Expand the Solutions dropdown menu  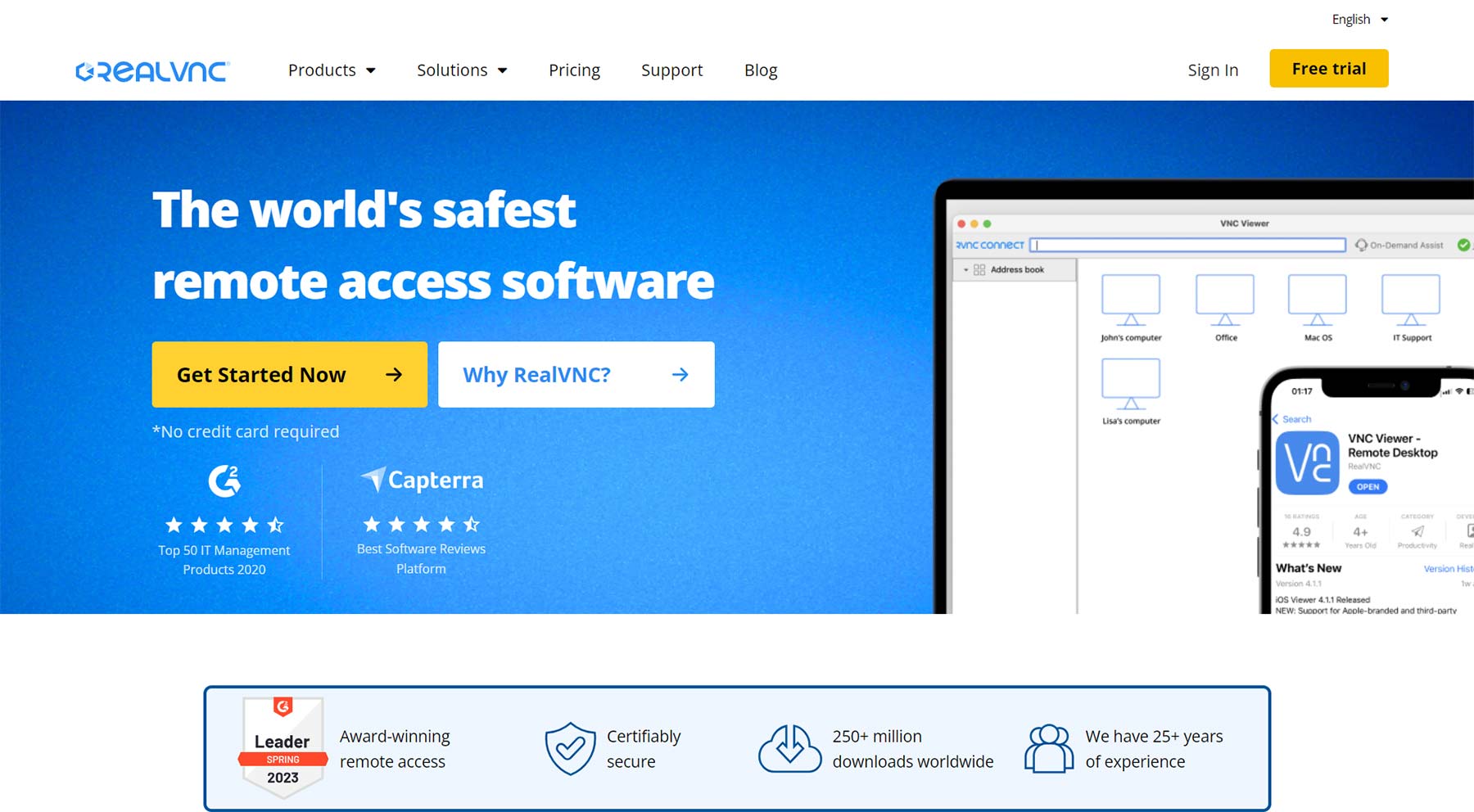click(x=462, y=70)
